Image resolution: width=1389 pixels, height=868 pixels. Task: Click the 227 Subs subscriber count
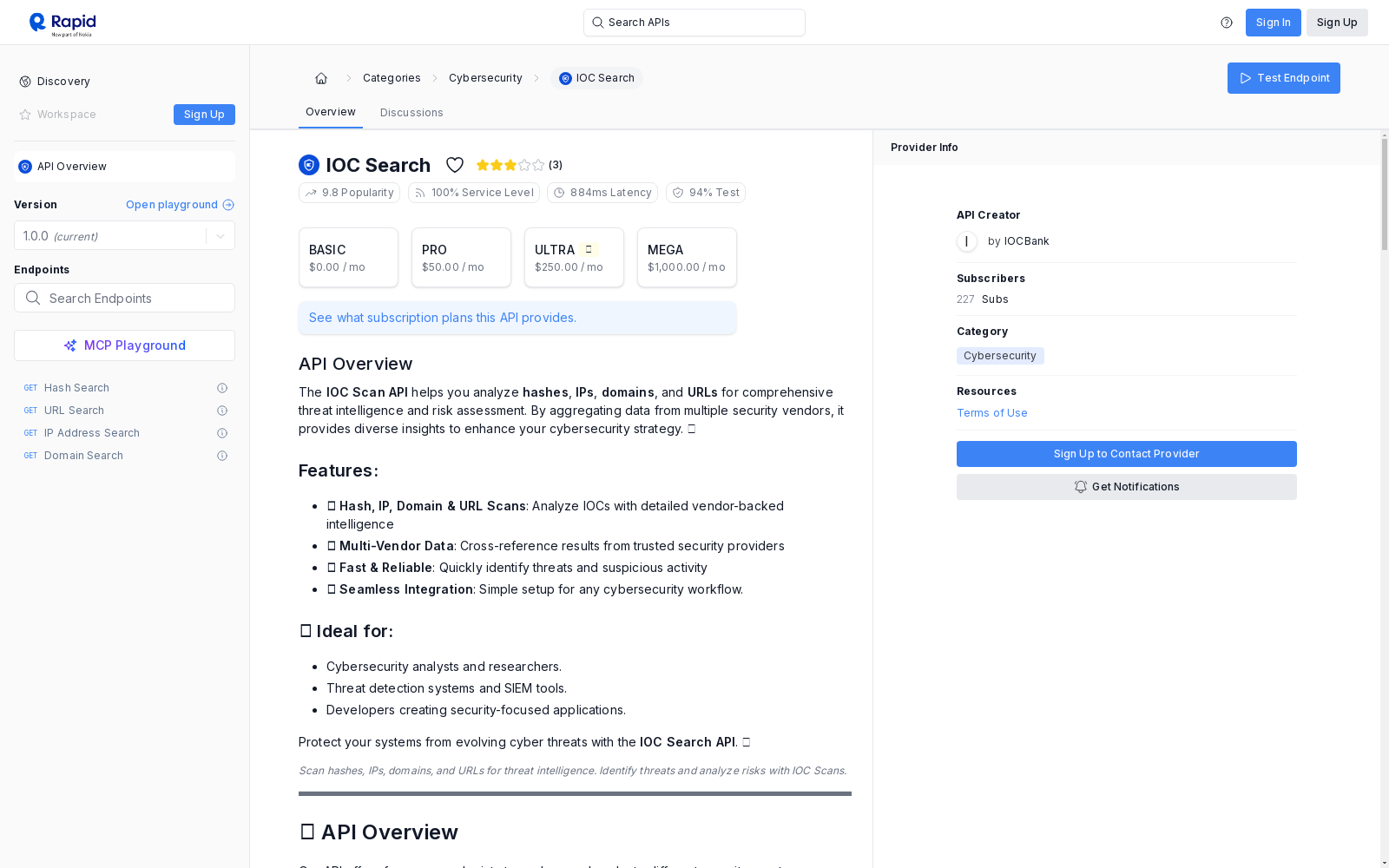tap(983, 299)
